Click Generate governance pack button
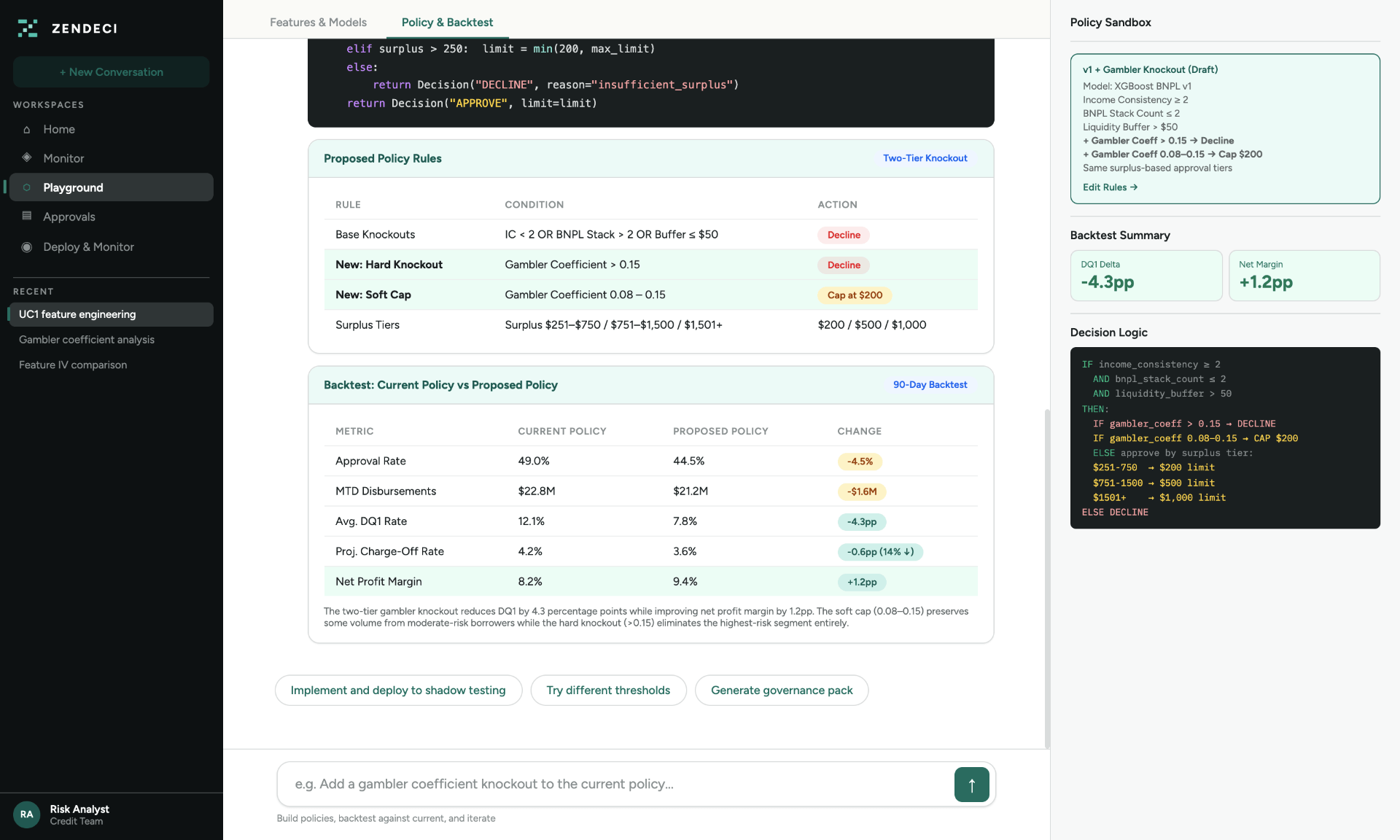The height and width of the screenshot is (840, 1400). click(x=782, y=691)
